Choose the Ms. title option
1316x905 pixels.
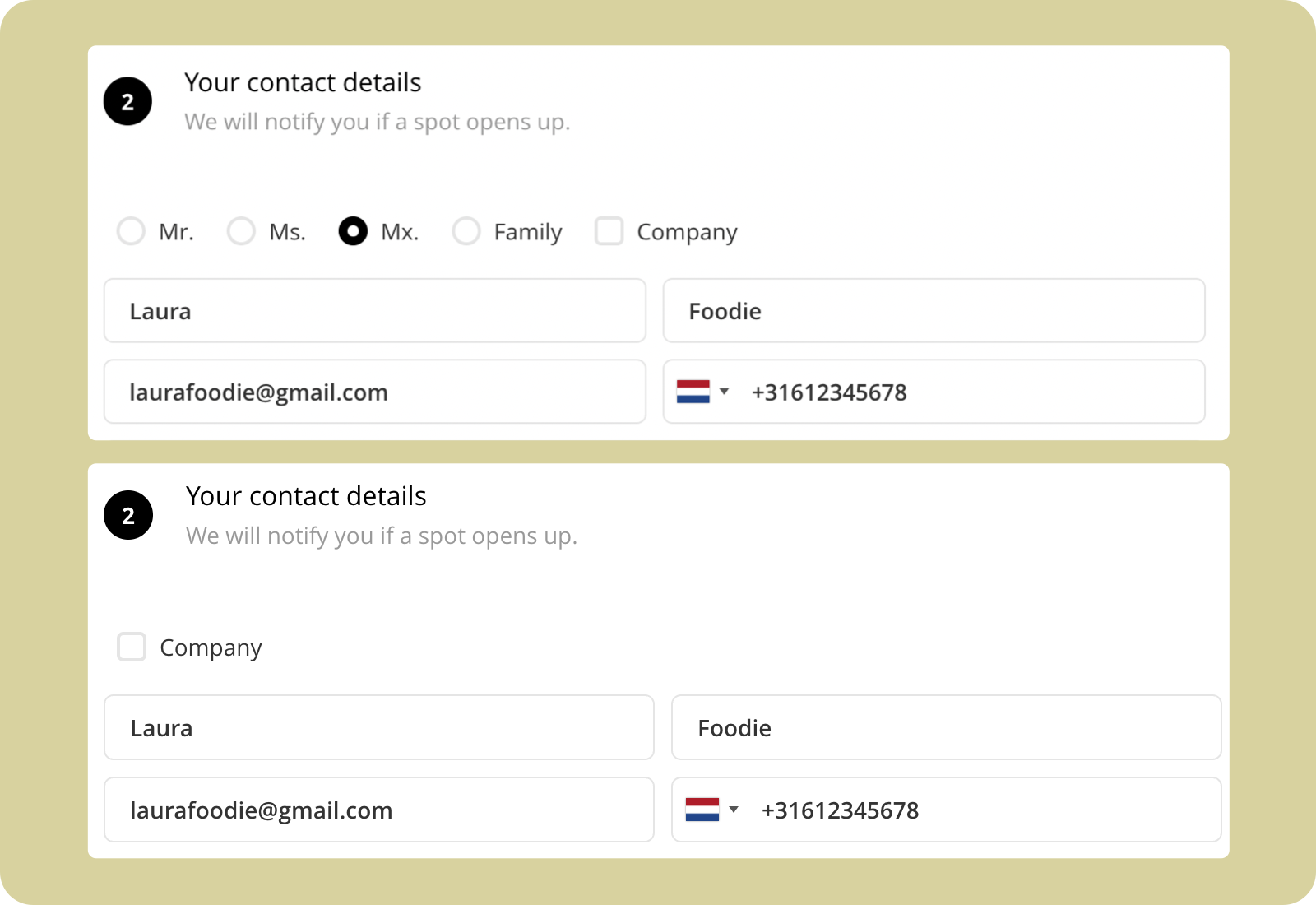point(241,231)
